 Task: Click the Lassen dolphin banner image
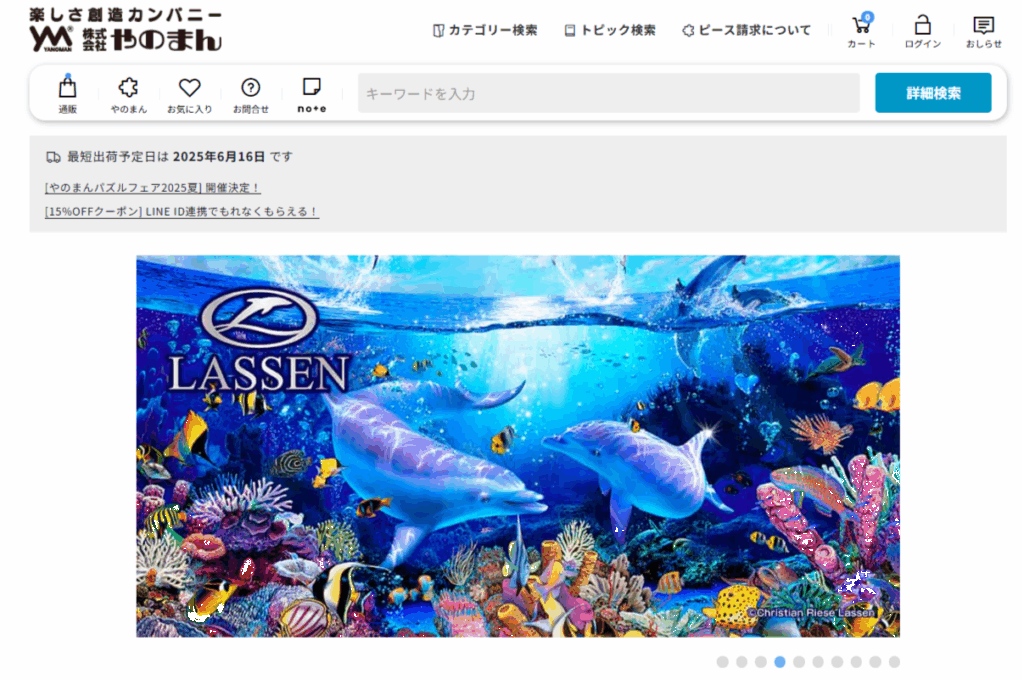coord(518,446)
